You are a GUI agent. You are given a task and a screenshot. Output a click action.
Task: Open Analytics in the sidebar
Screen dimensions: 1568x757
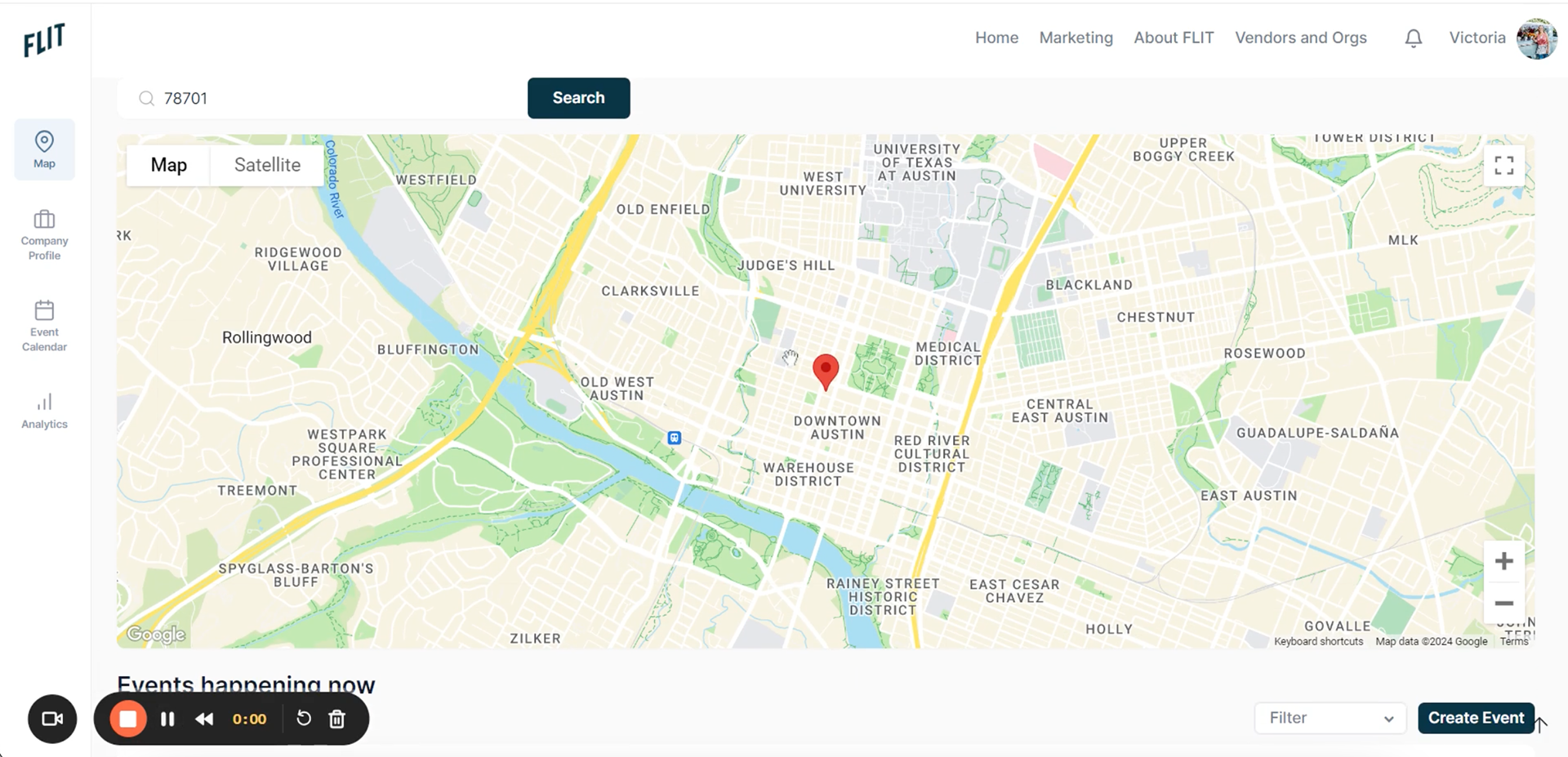point(44,411)
